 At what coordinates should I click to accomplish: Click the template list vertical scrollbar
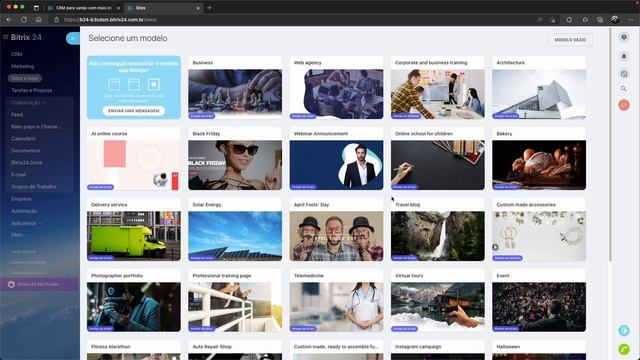point(610,145)
